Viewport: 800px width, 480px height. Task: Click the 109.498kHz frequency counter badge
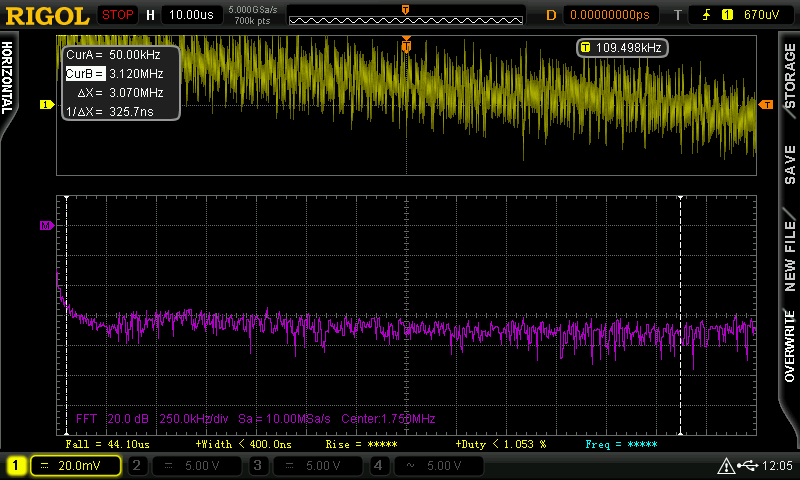pos(622,47)
